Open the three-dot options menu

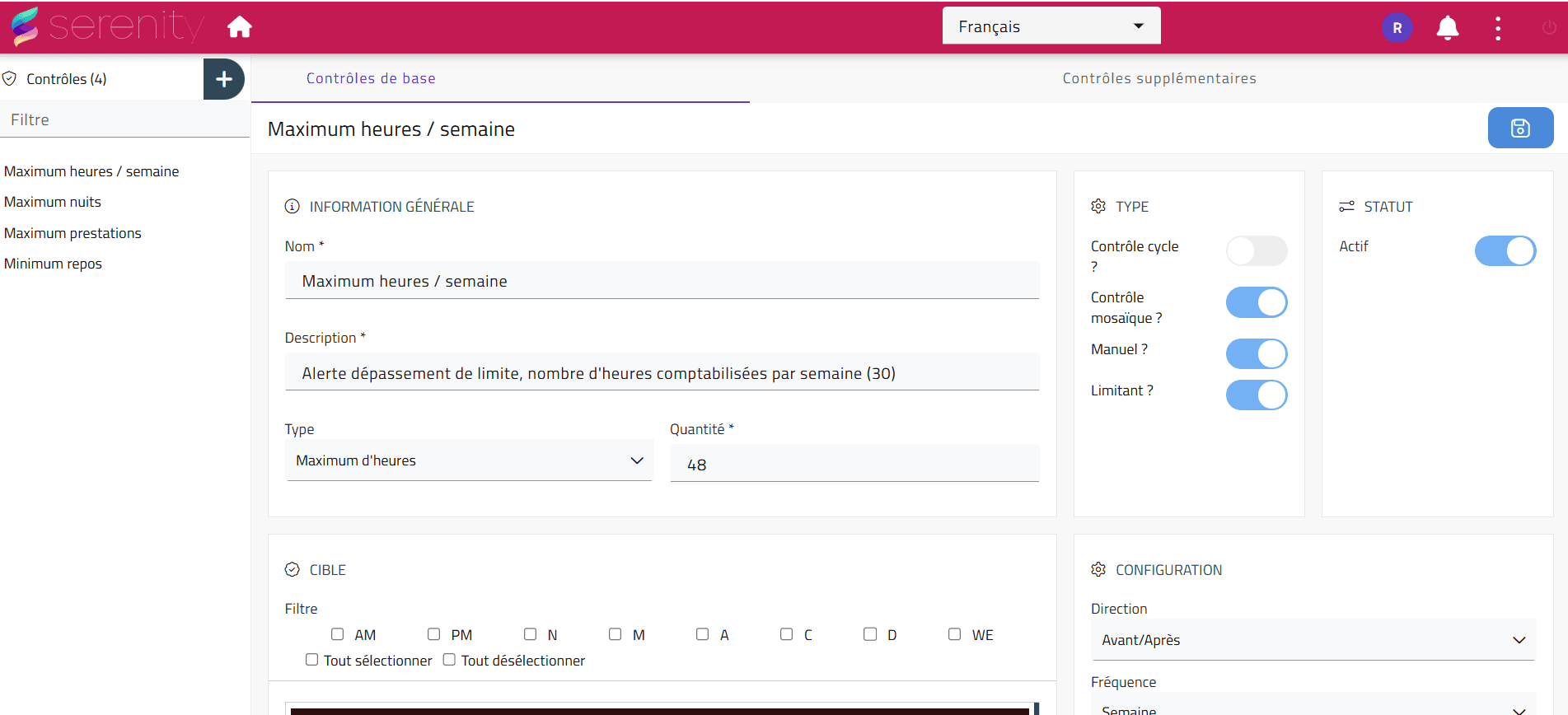[1497, 28]
